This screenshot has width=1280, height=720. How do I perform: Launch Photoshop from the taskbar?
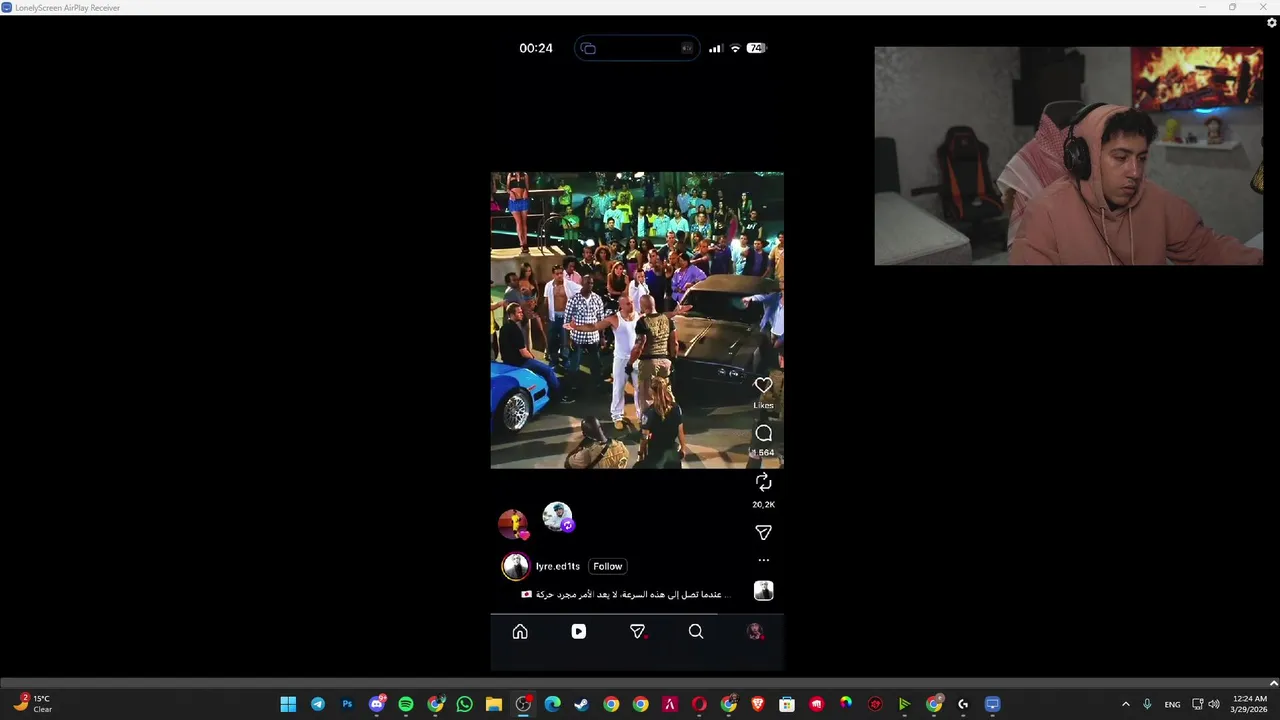click(347, 704)
